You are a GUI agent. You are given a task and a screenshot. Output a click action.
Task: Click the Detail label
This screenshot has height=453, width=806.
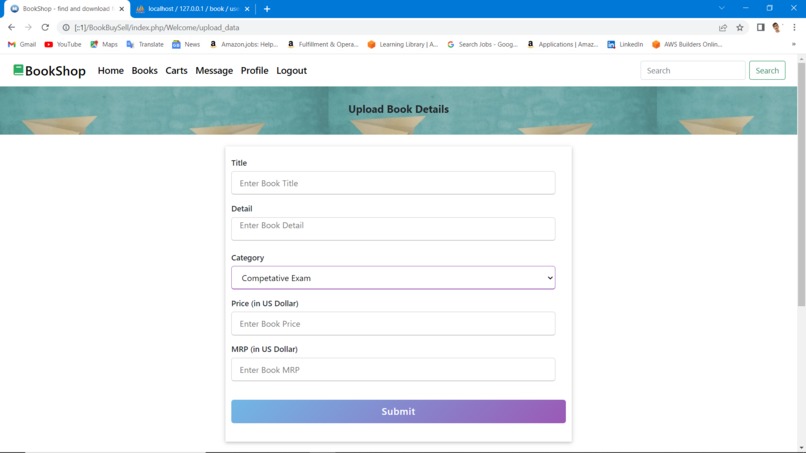point(242,208)
